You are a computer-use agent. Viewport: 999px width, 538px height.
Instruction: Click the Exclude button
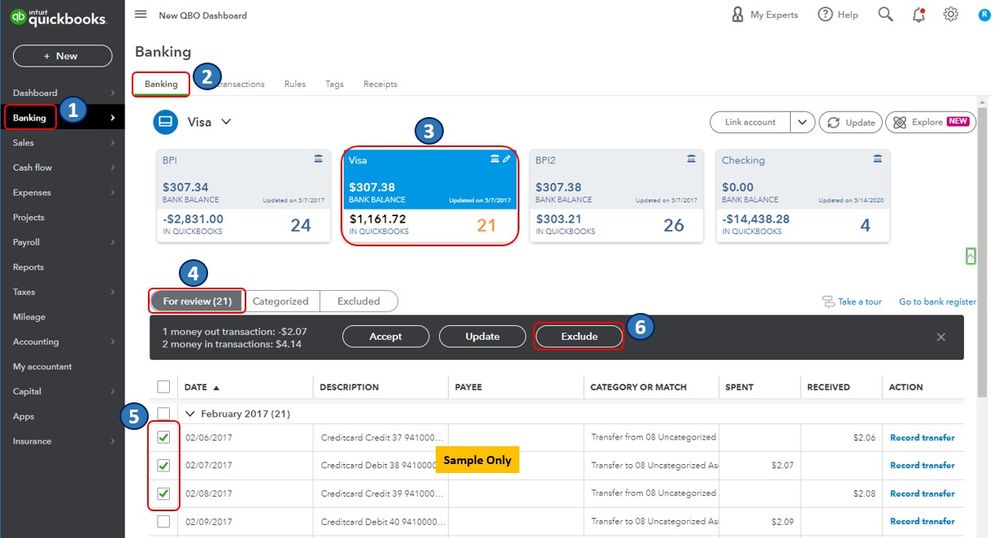coord(579,337)
